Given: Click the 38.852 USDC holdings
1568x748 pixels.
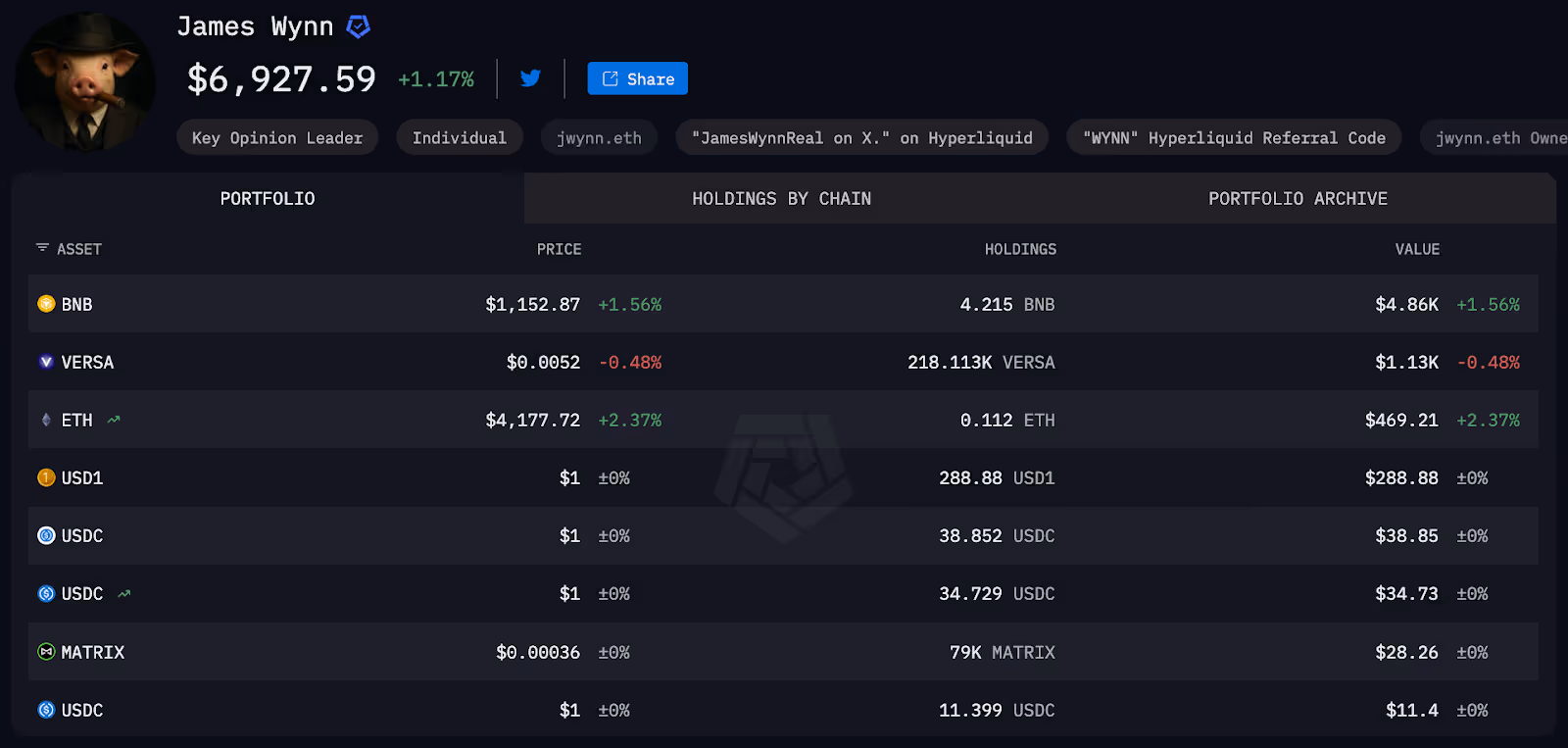Looking at the screenshot, I should (997, 535).
